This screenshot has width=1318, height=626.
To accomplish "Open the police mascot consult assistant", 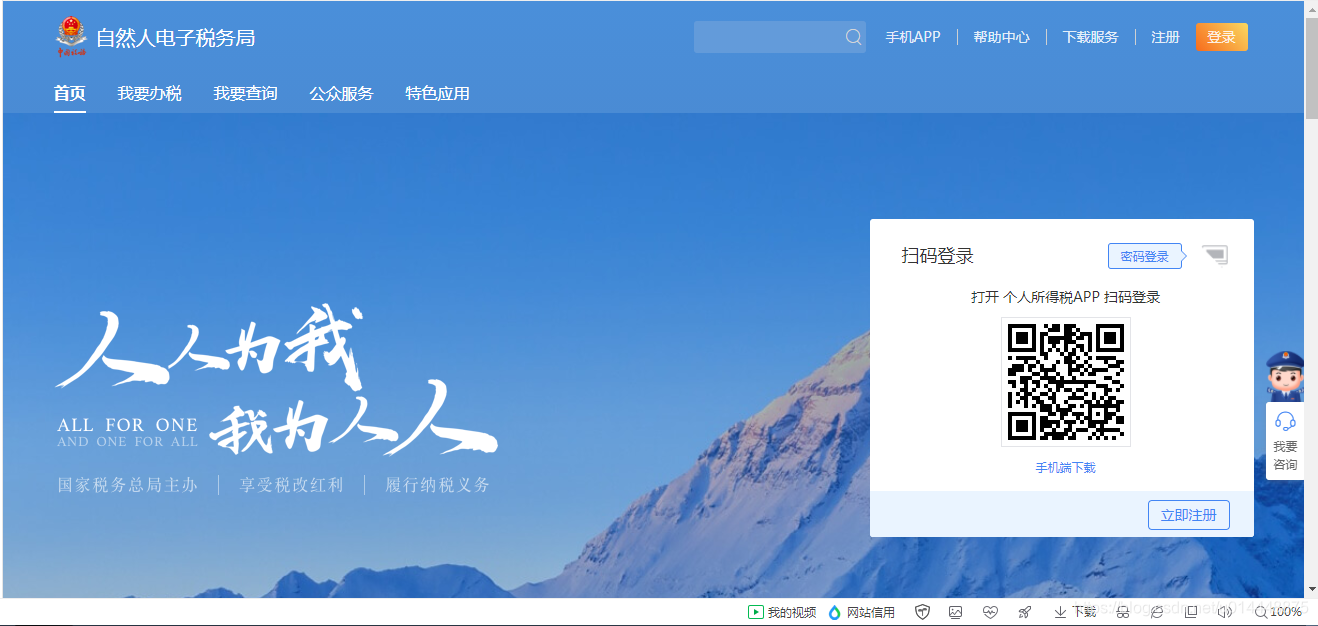I will tap(1284, 375).
